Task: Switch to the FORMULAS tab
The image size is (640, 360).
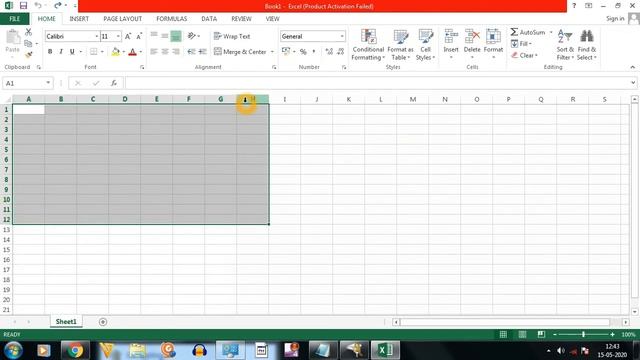Action: coord(171,19)
